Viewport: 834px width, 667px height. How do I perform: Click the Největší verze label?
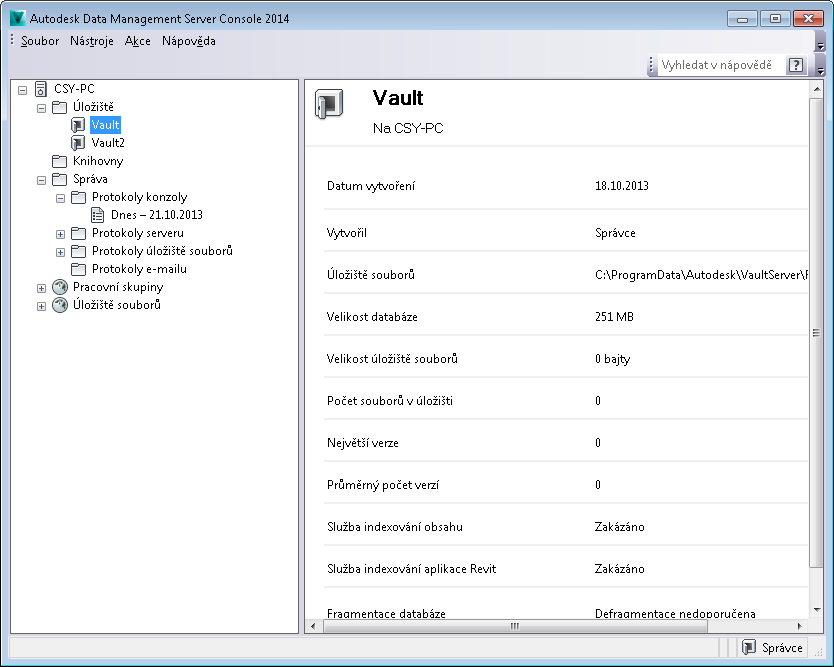pyautogui.click(x=362, y=443)
